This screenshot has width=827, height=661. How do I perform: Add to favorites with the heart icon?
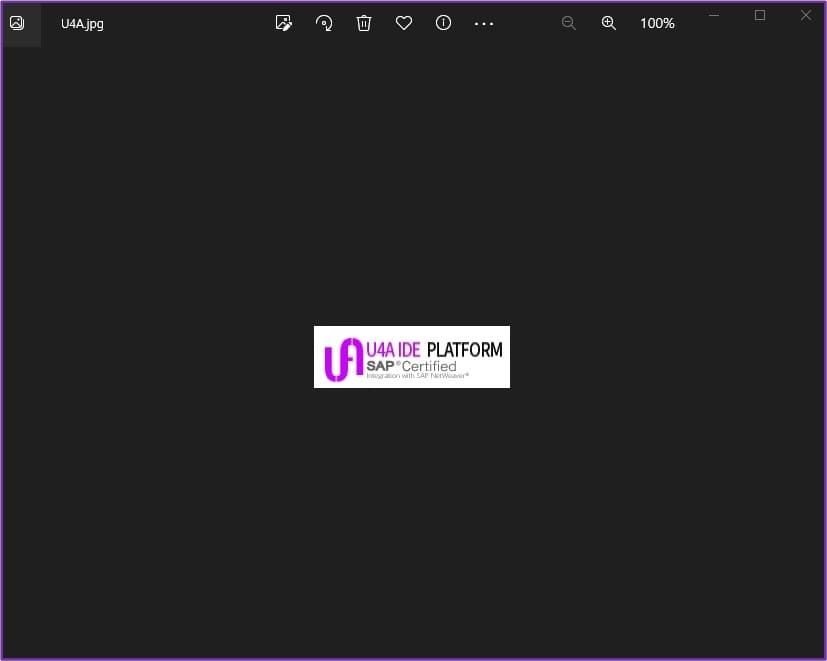tap(404, 23)
